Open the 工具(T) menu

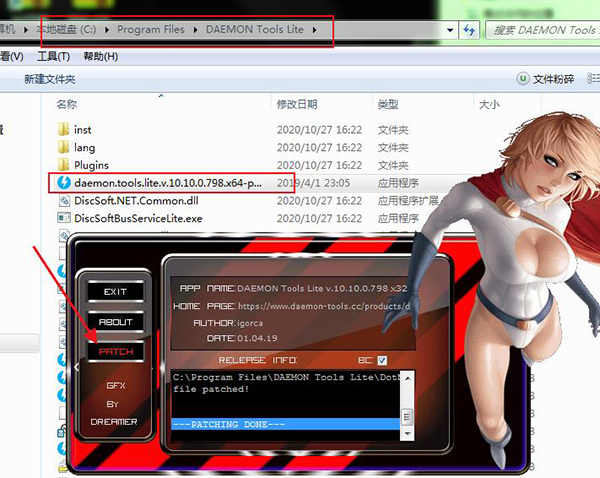54,57
